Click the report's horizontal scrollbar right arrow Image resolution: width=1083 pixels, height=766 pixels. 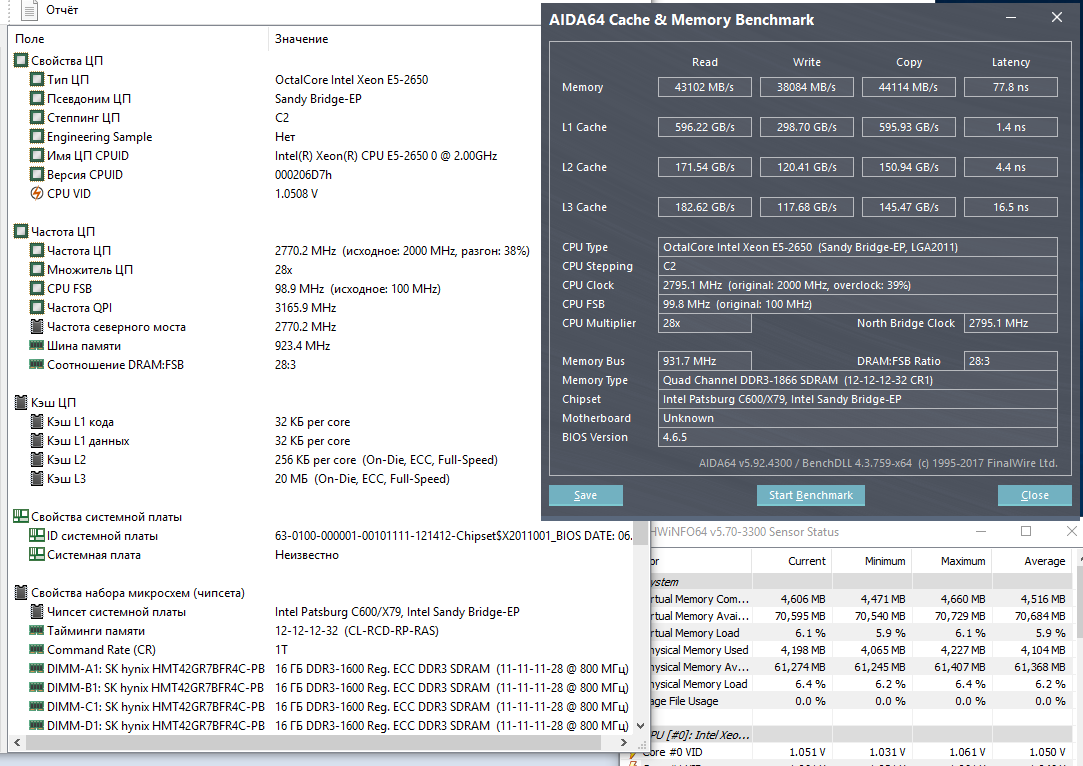pos(624,743)
